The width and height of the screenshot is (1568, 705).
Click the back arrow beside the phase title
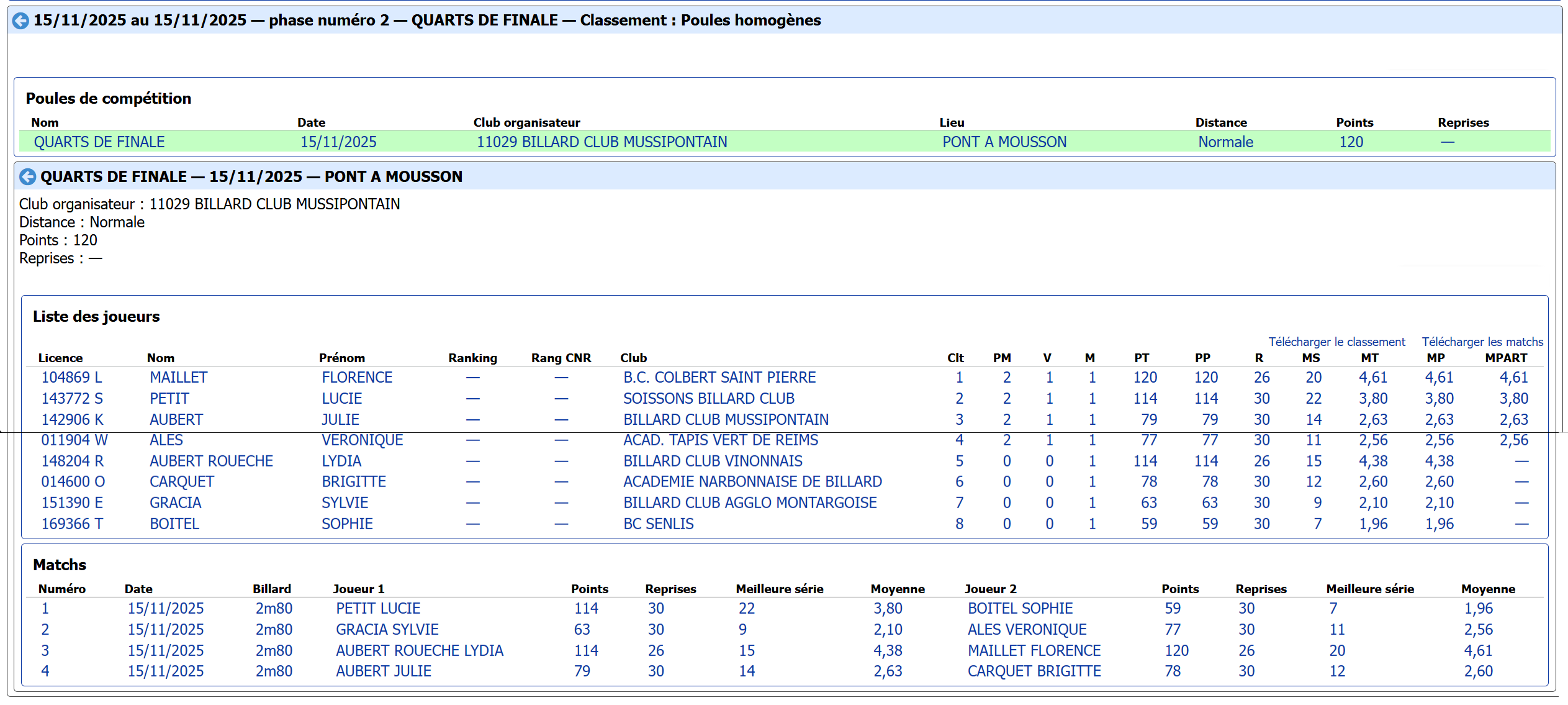click(x=20, y=20)
